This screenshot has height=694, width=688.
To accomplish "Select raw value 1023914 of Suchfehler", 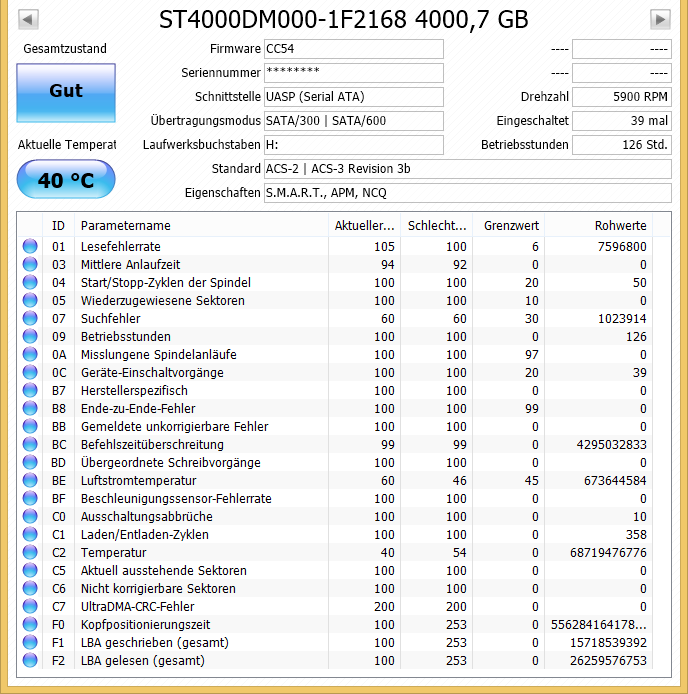I will pos(622,319).
